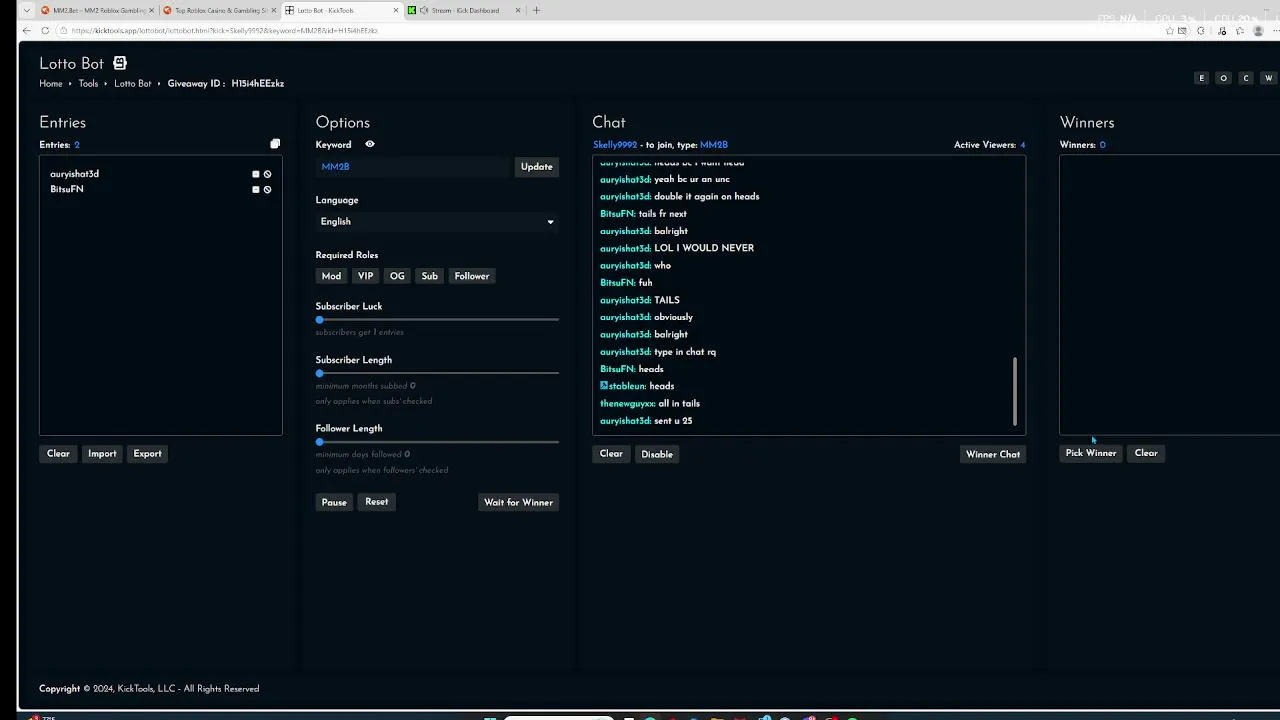The height and width of the screenshot is (720, 1280).
Task: Adjust the Follower Length slider
Action: pyautogui.click(x=437, y=442)
